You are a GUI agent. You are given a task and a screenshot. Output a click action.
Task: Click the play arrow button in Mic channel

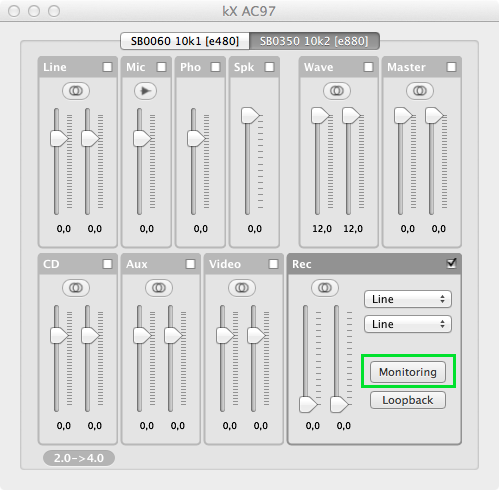[x=145, y=91]
